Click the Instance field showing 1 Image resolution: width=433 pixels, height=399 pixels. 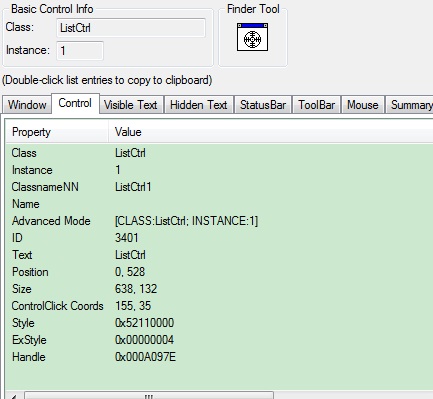(80, 51)
